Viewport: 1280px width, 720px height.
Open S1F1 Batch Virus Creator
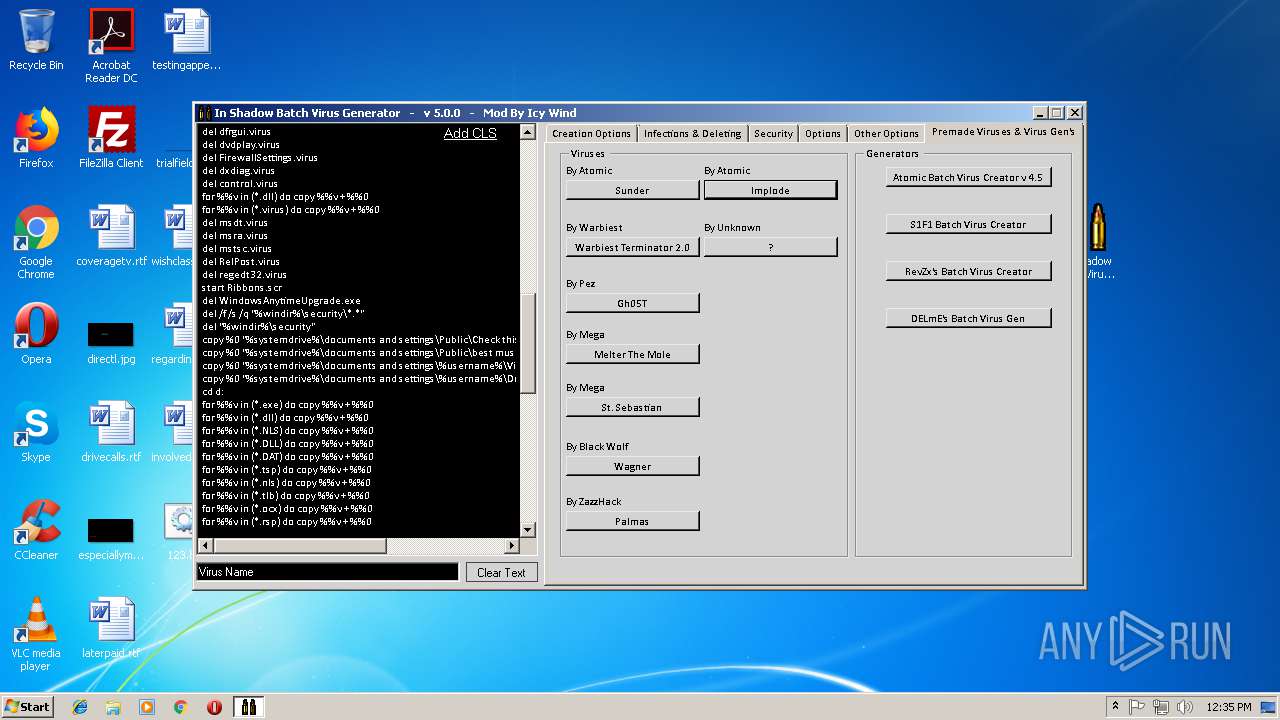coord(968,224)
